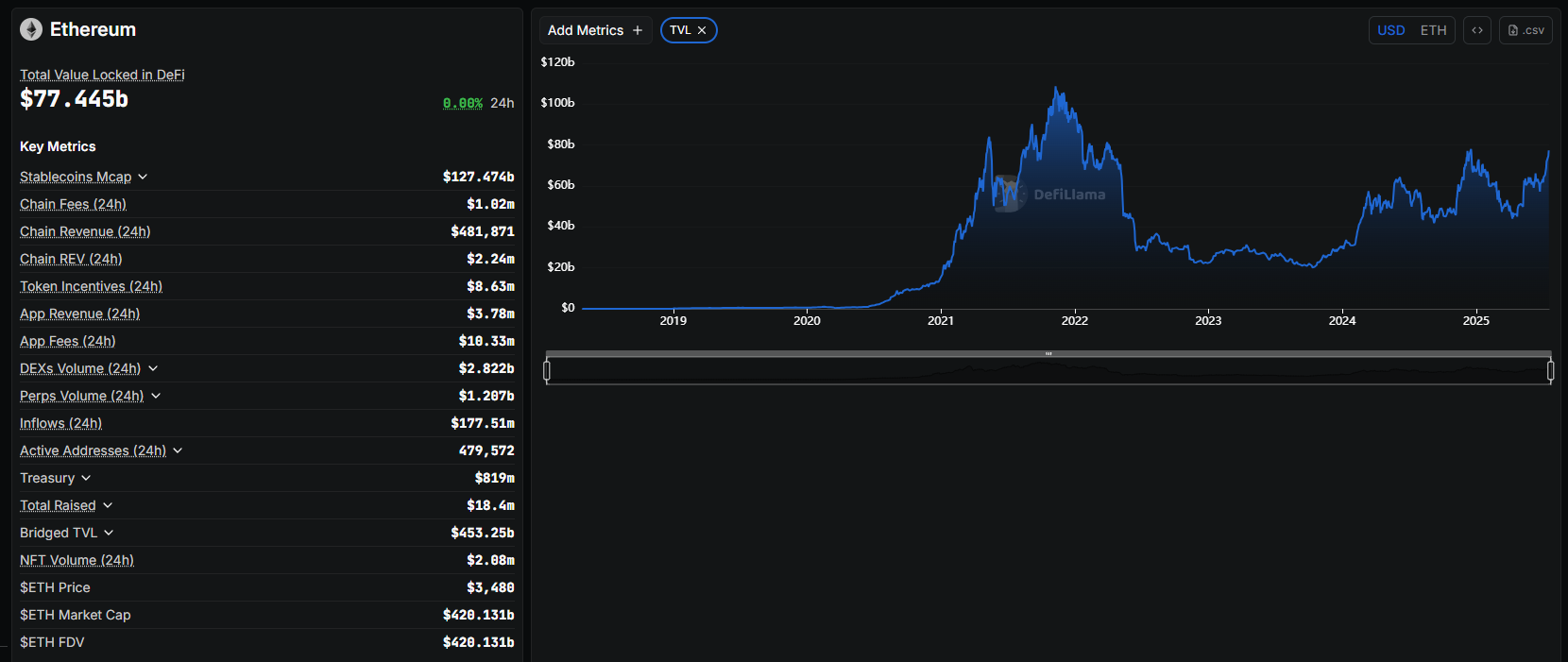The image size is (1568, 662).
Task: Click the Stablecoins Mcap label
Action: pos(76,177)
